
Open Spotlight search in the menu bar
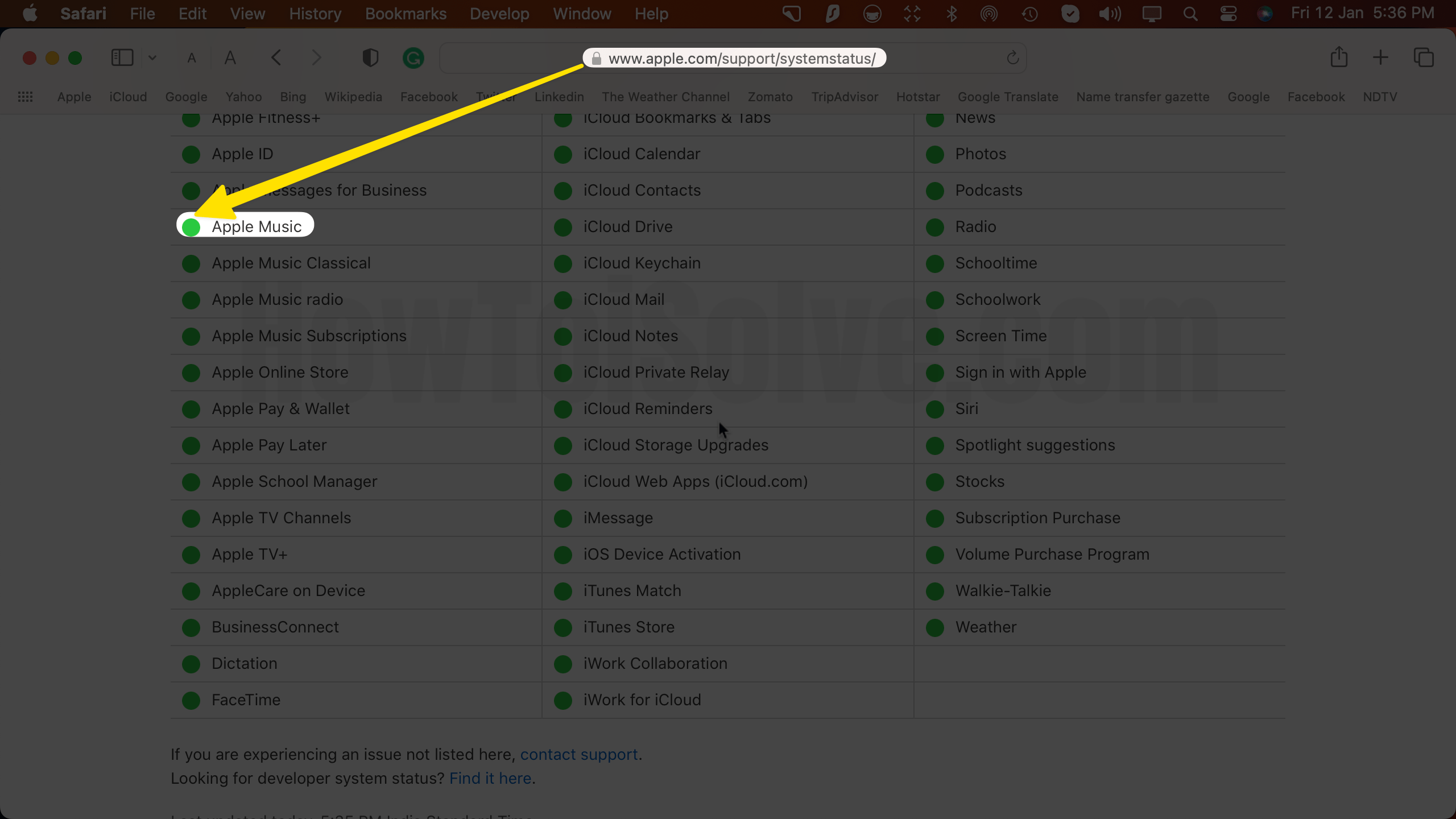tap(1190, 14)
